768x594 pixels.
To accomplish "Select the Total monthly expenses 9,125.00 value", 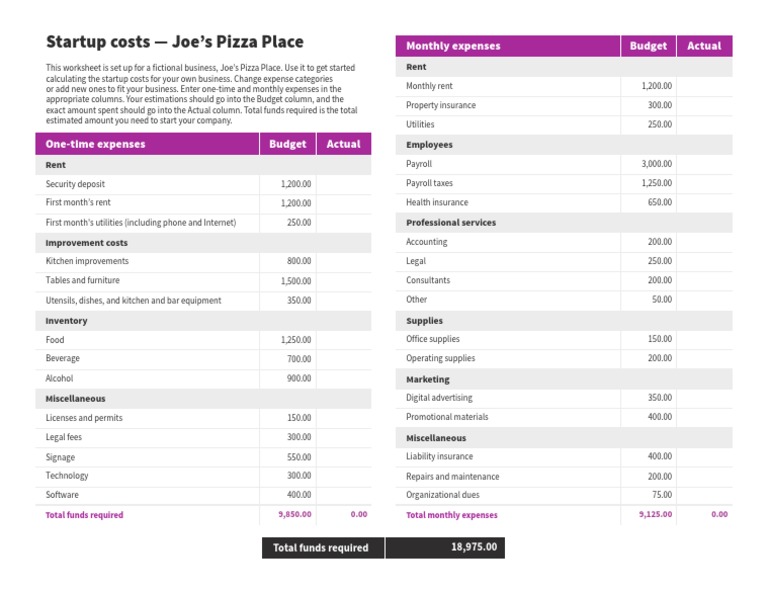I will [x=655, y=515].
